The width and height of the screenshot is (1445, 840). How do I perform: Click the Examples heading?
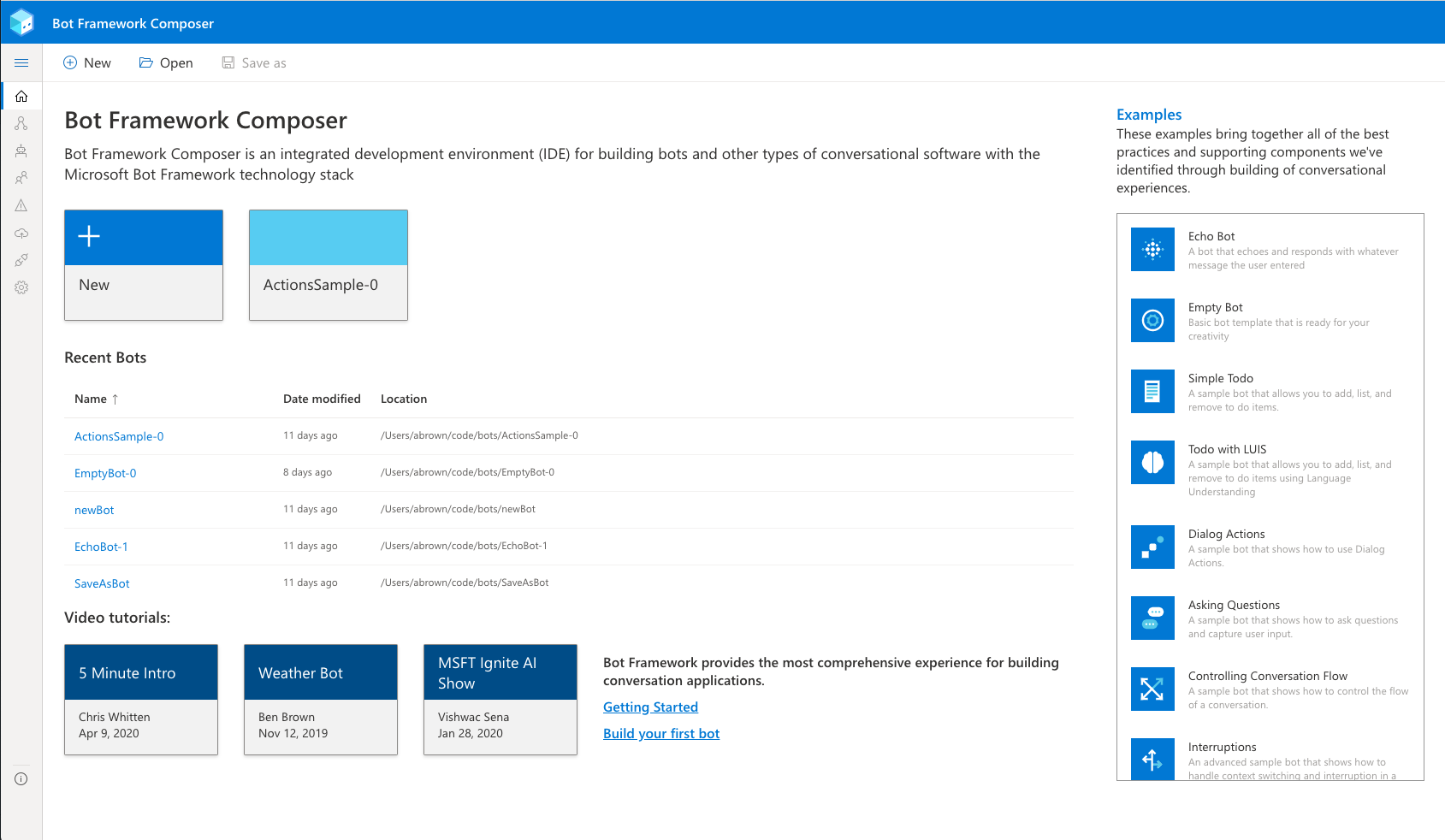click(x=1149, y=115)
